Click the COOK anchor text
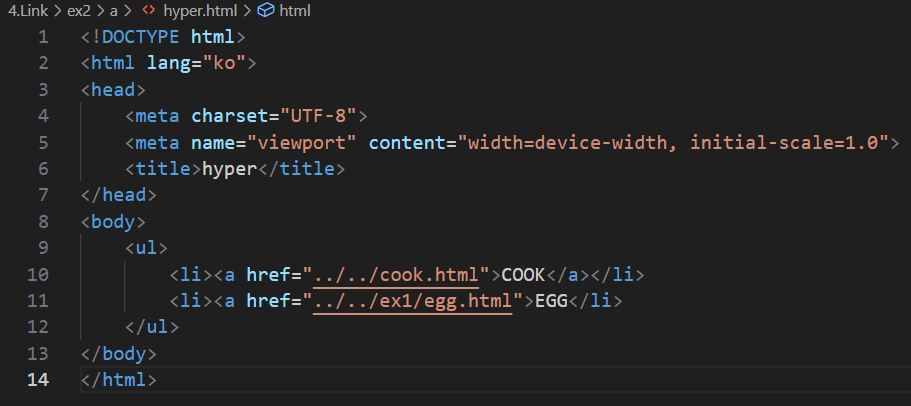The image size is (911, 406). point(523,275)
